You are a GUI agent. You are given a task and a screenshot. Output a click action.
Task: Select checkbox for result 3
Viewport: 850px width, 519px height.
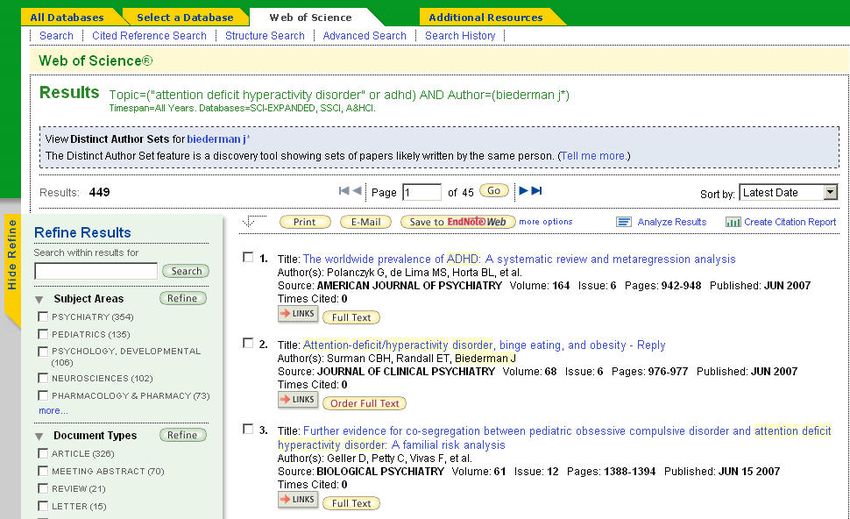pos(248,429)
